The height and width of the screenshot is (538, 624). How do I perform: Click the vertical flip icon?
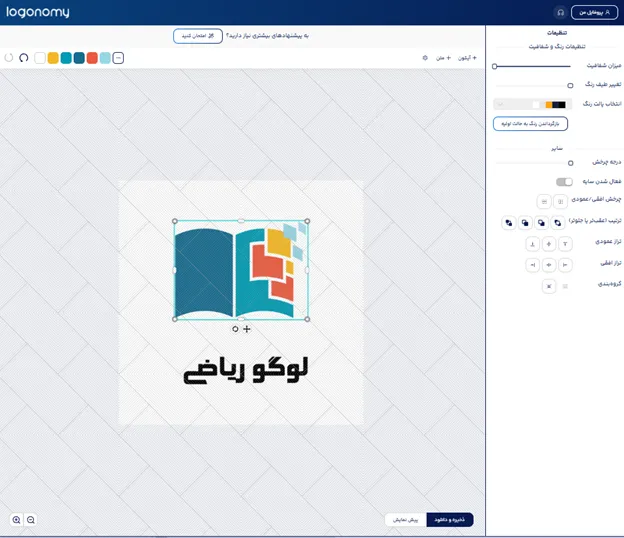pyautogui.click(x=544, y=202)
